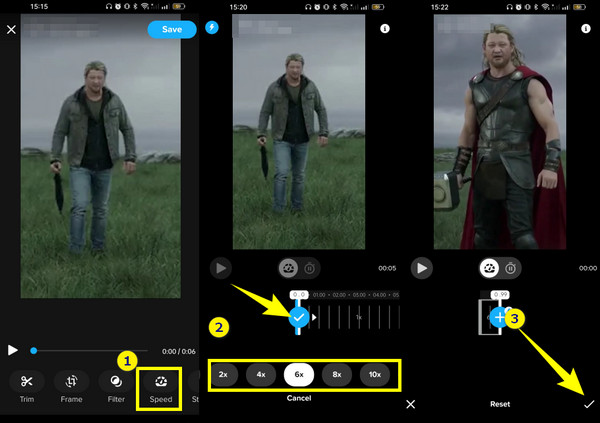Discard changes with the bottom X
The width and height of the screenshot is (600, 423).
coord(411,404)
